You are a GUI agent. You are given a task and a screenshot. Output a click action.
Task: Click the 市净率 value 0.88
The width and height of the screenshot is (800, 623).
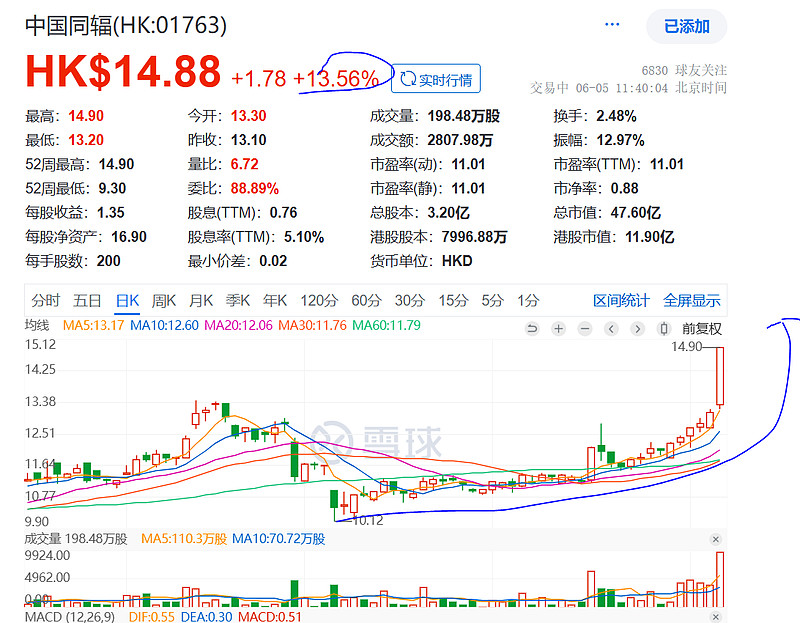(x=624, y=188)
